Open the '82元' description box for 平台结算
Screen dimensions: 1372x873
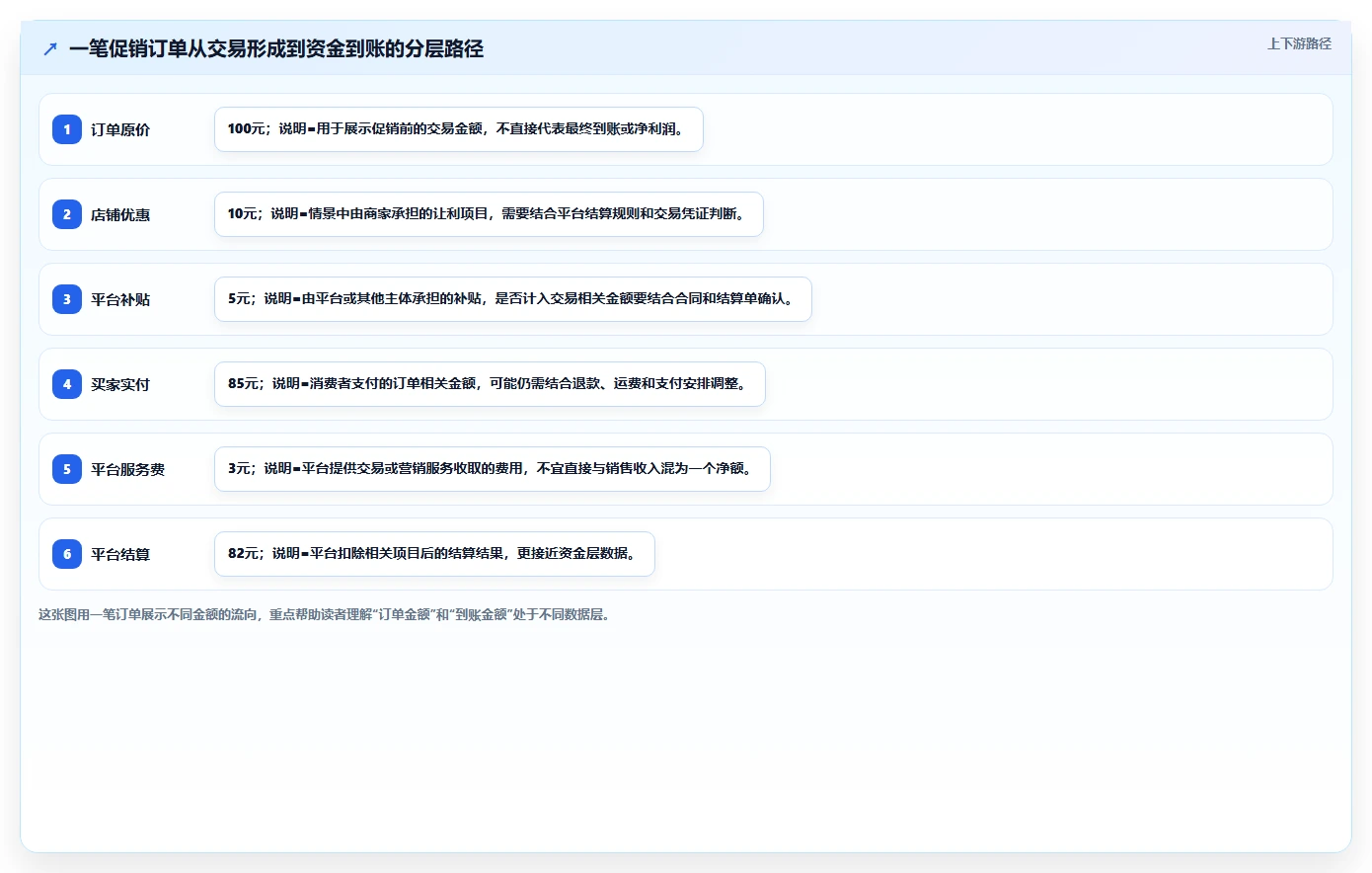coord(434,554)
